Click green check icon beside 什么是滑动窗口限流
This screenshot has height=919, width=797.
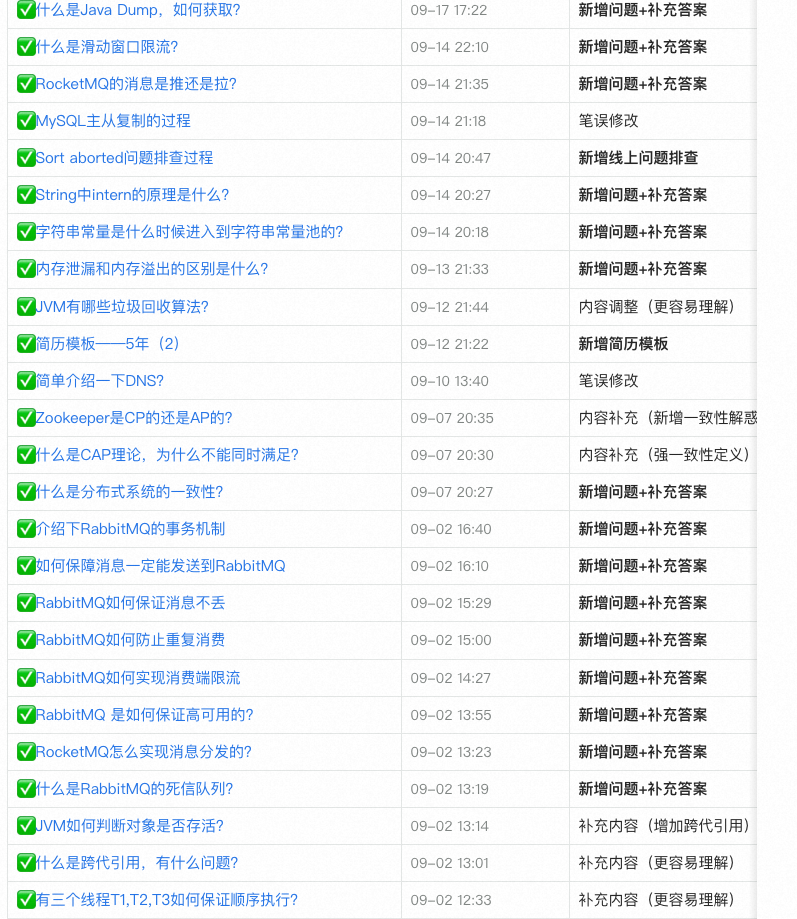[x=26, y=47]
